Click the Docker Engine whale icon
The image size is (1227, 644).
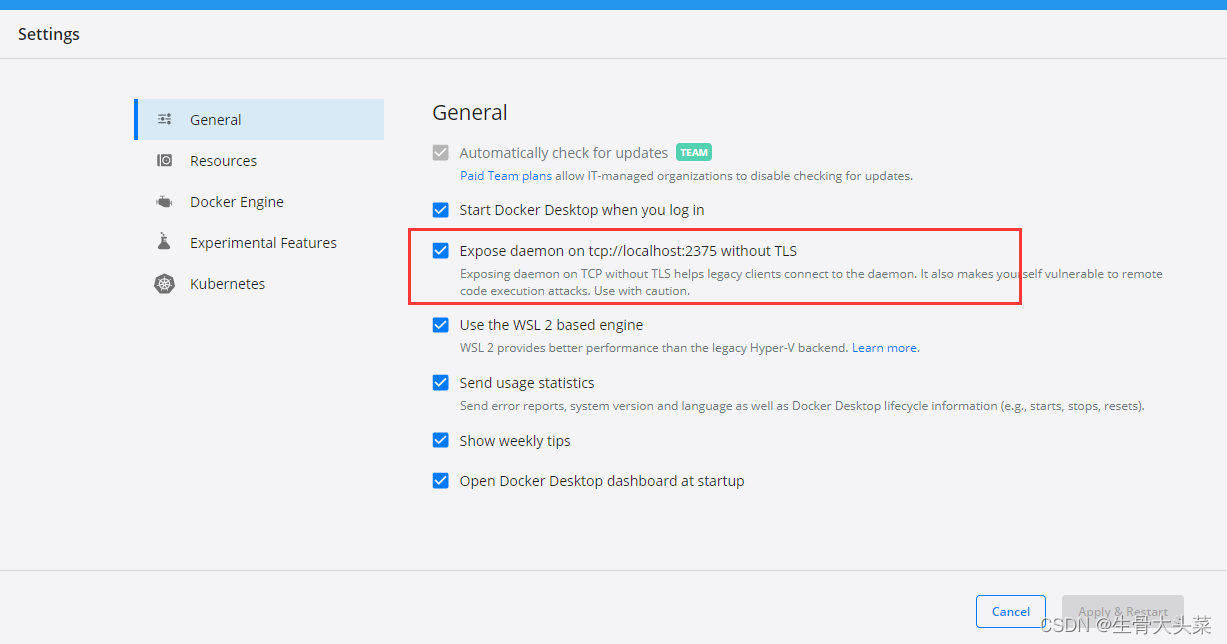click(x=165, y=202)
